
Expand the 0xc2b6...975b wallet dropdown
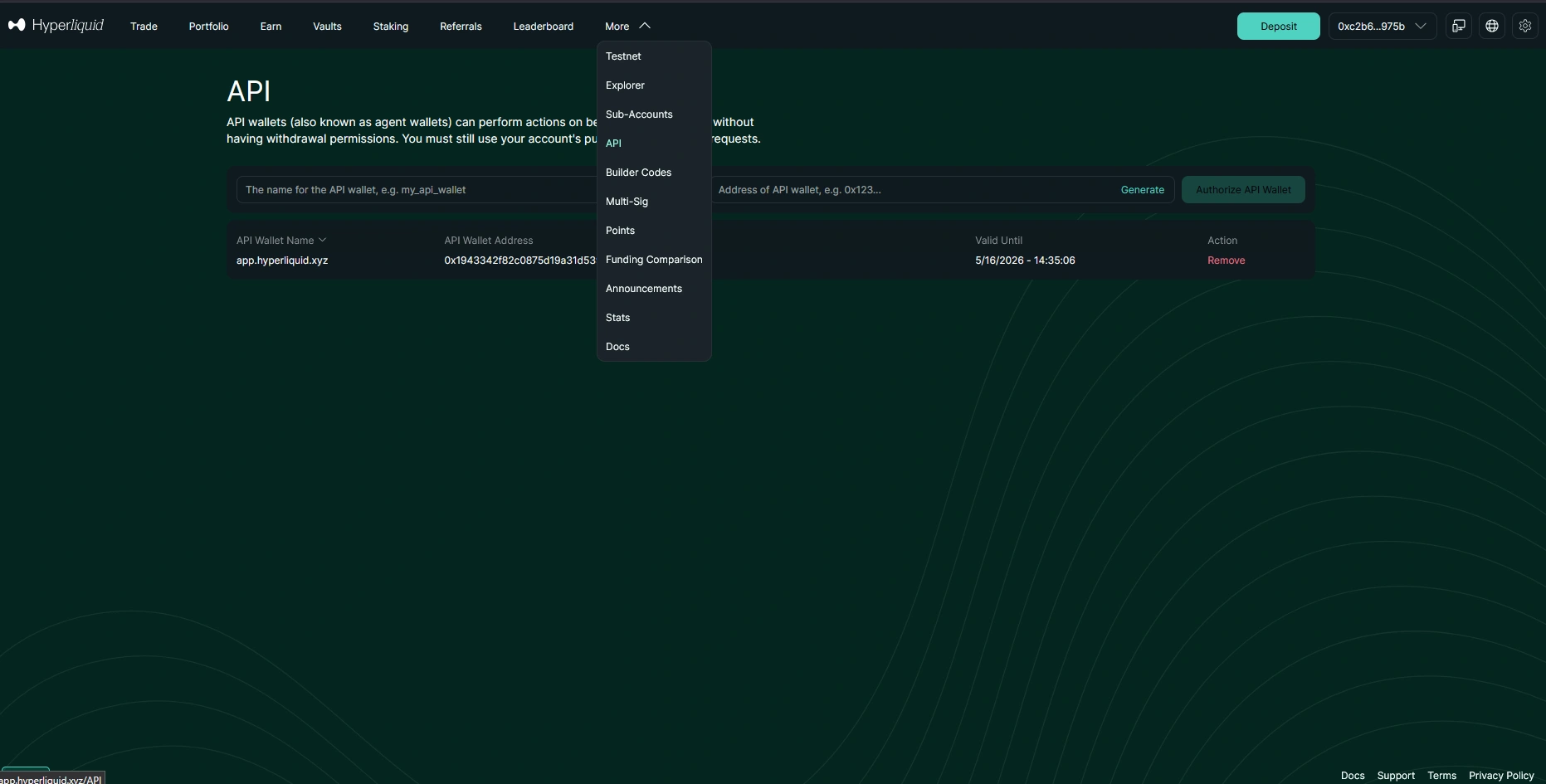pyautogui.click(x=1383, y=26)
